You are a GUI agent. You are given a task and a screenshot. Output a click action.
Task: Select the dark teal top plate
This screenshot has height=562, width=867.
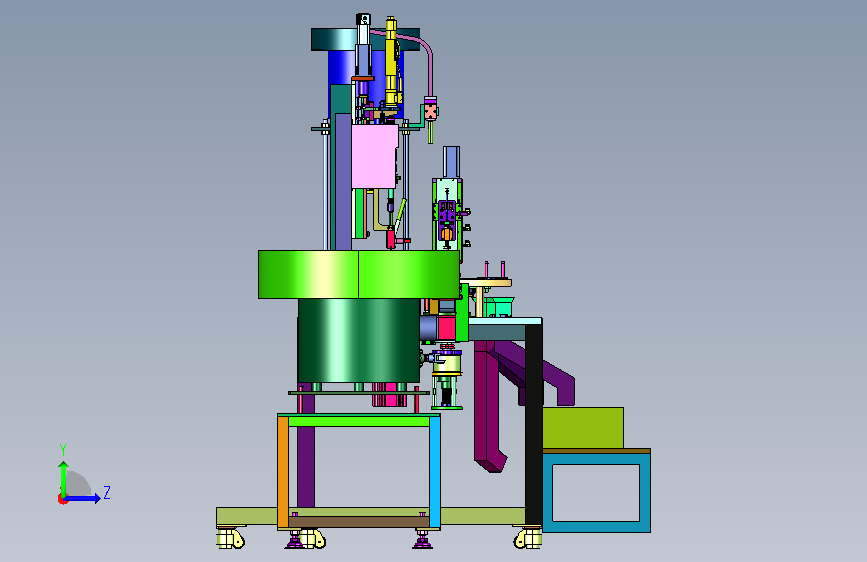(333, 39)
